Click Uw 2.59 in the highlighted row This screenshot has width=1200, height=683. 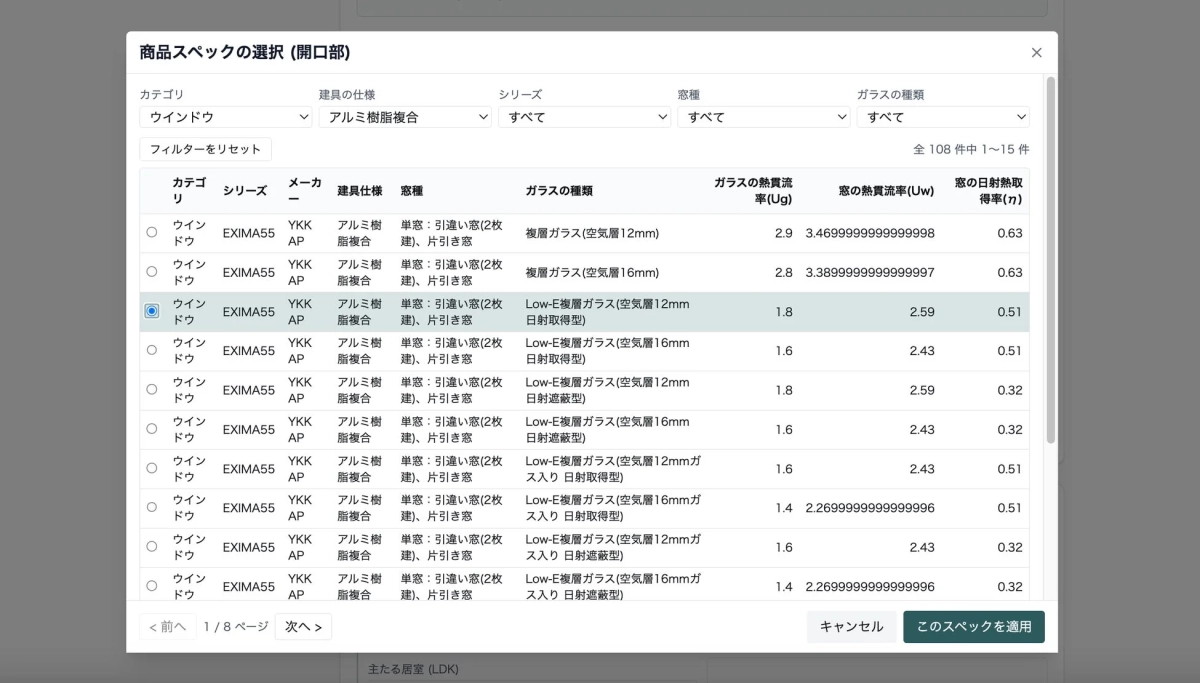click(922, 312)
